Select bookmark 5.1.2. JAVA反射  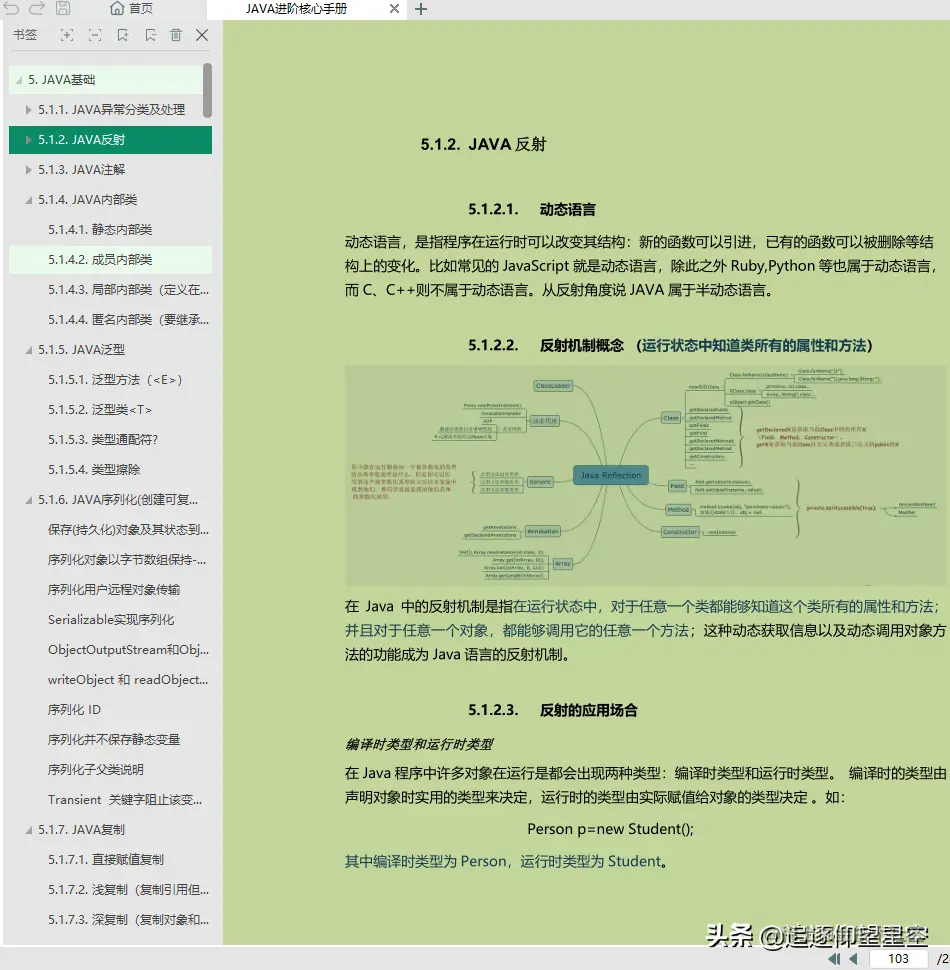click(x=82, y=140)
